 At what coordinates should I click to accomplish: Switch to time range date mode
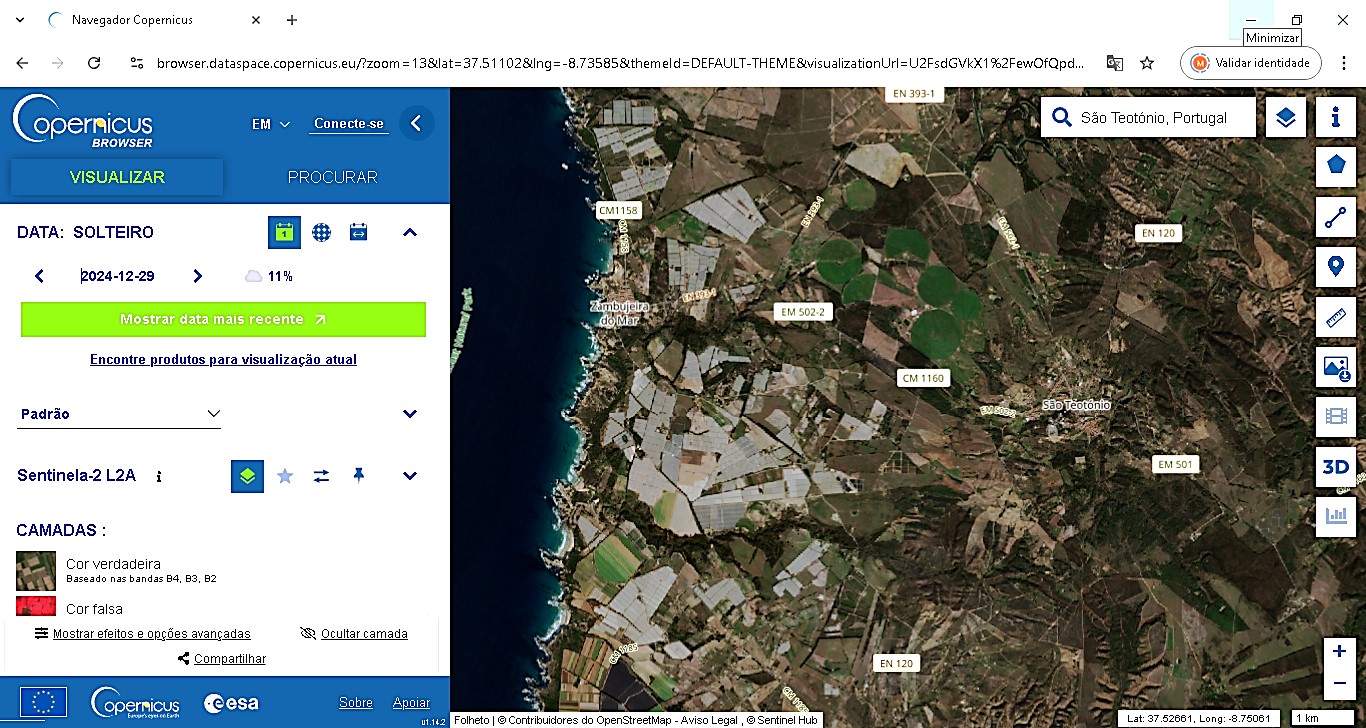(358, 232)
